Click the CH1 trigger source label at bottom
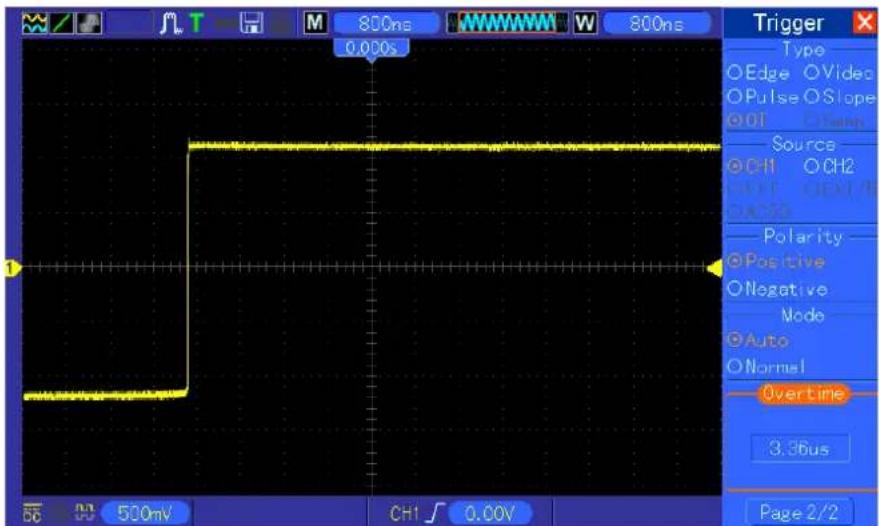This screenshot has width=879, height=526. [404, 513]
